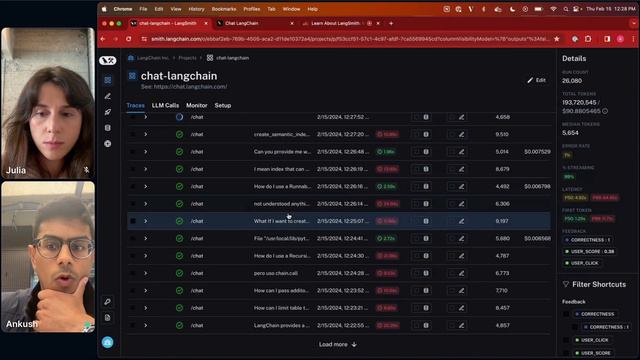Open the user avatar at sidebar bottom

[x=108, y=342]
